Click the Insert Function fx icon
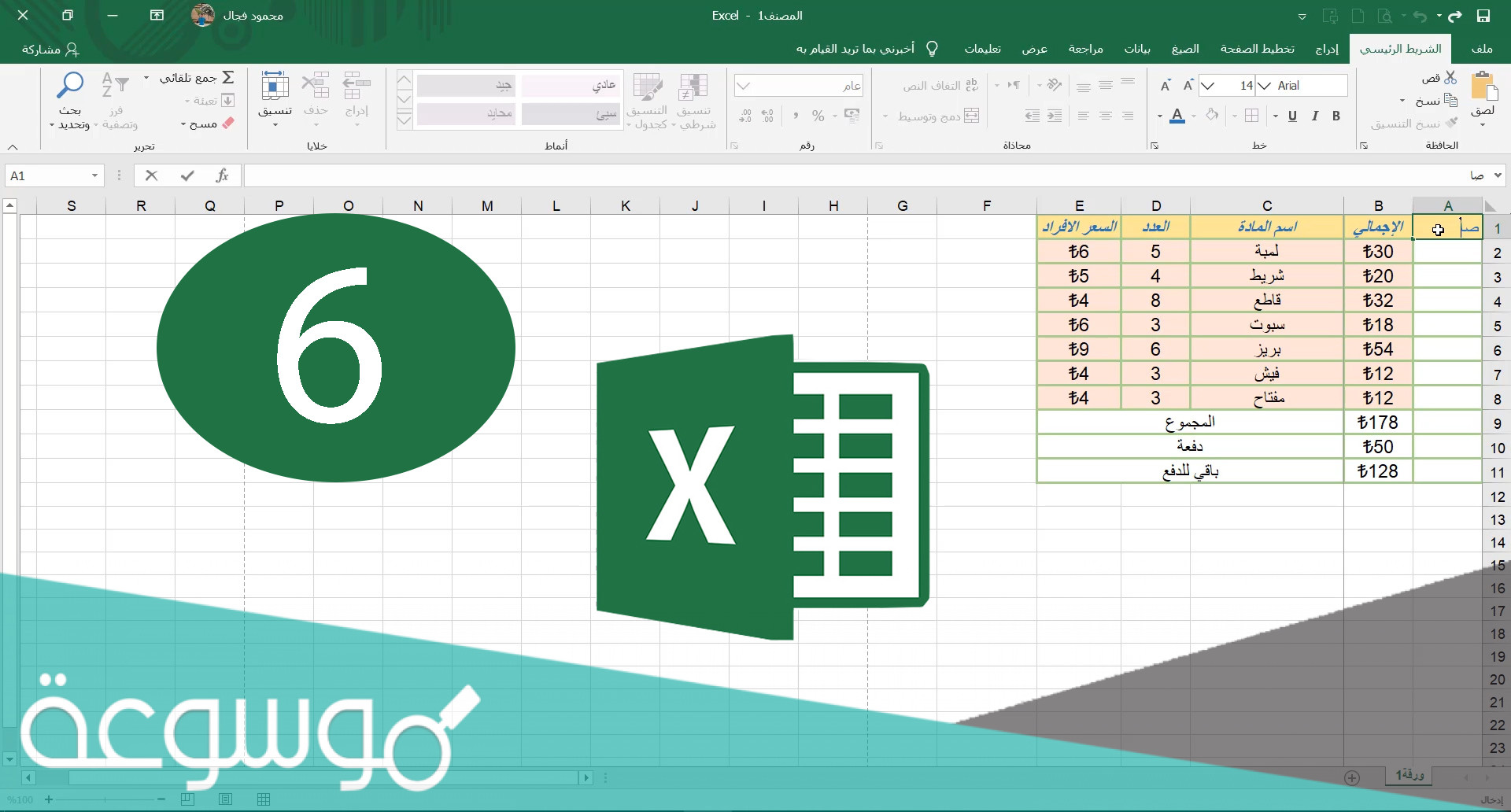1511x812 pixels. pyautogui.click(x=223, y=175)
